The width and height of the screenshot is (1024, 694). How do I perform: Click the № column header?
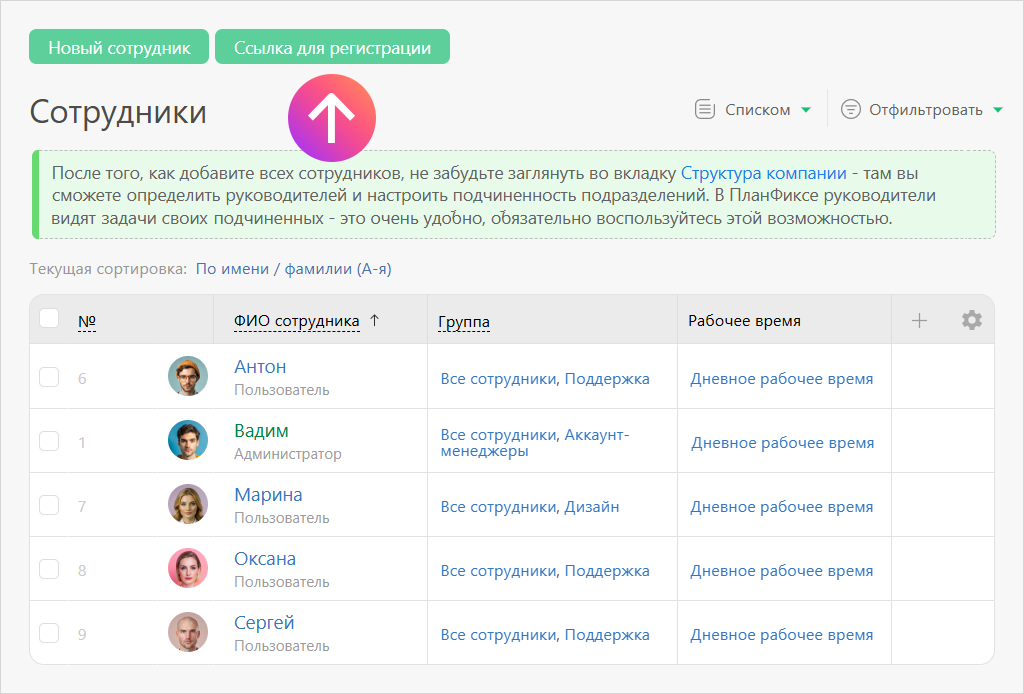tap(87, 321)
